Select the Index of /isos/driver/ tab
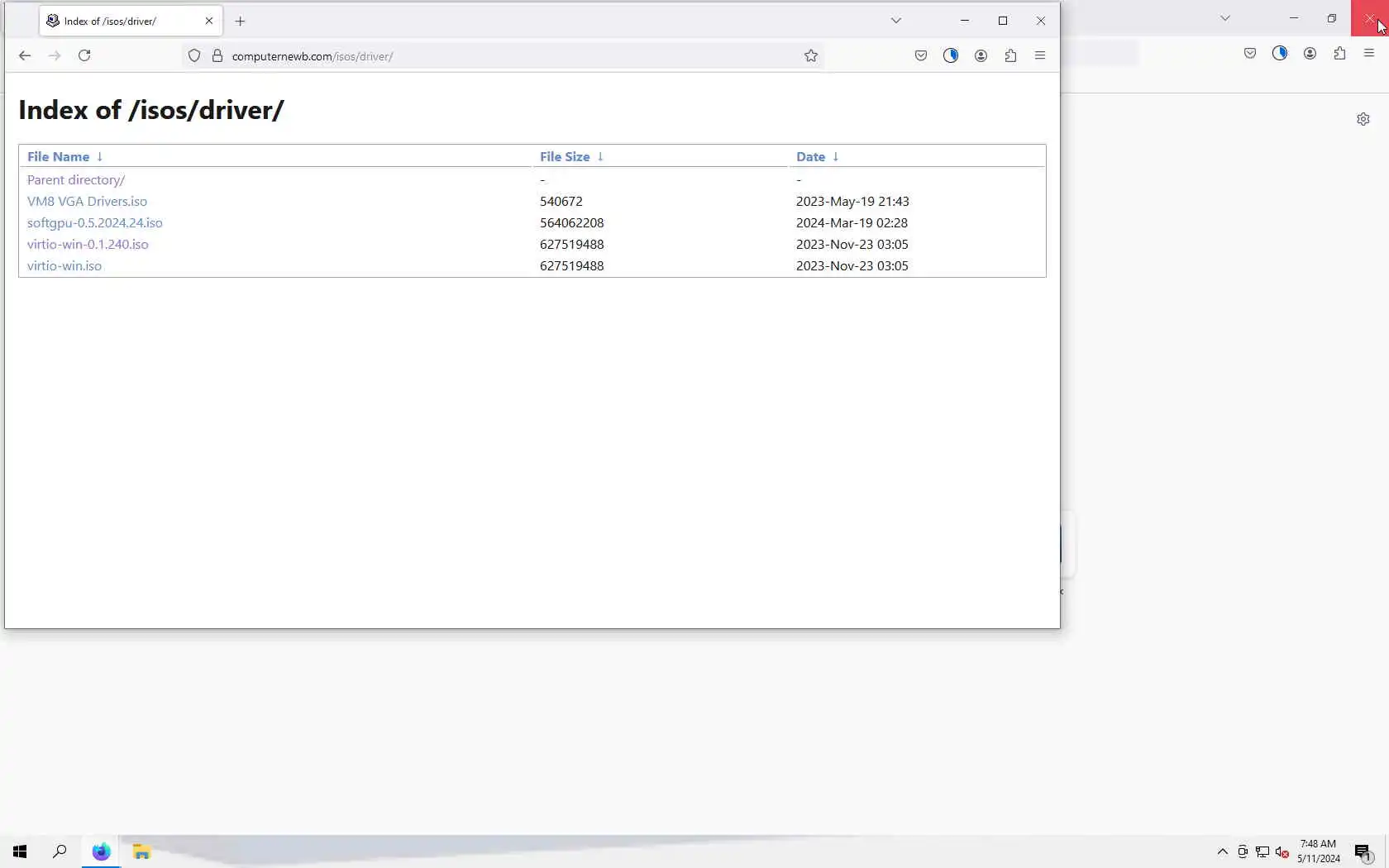The width and height of the screenshot is (1389, 868). [131, 21]
